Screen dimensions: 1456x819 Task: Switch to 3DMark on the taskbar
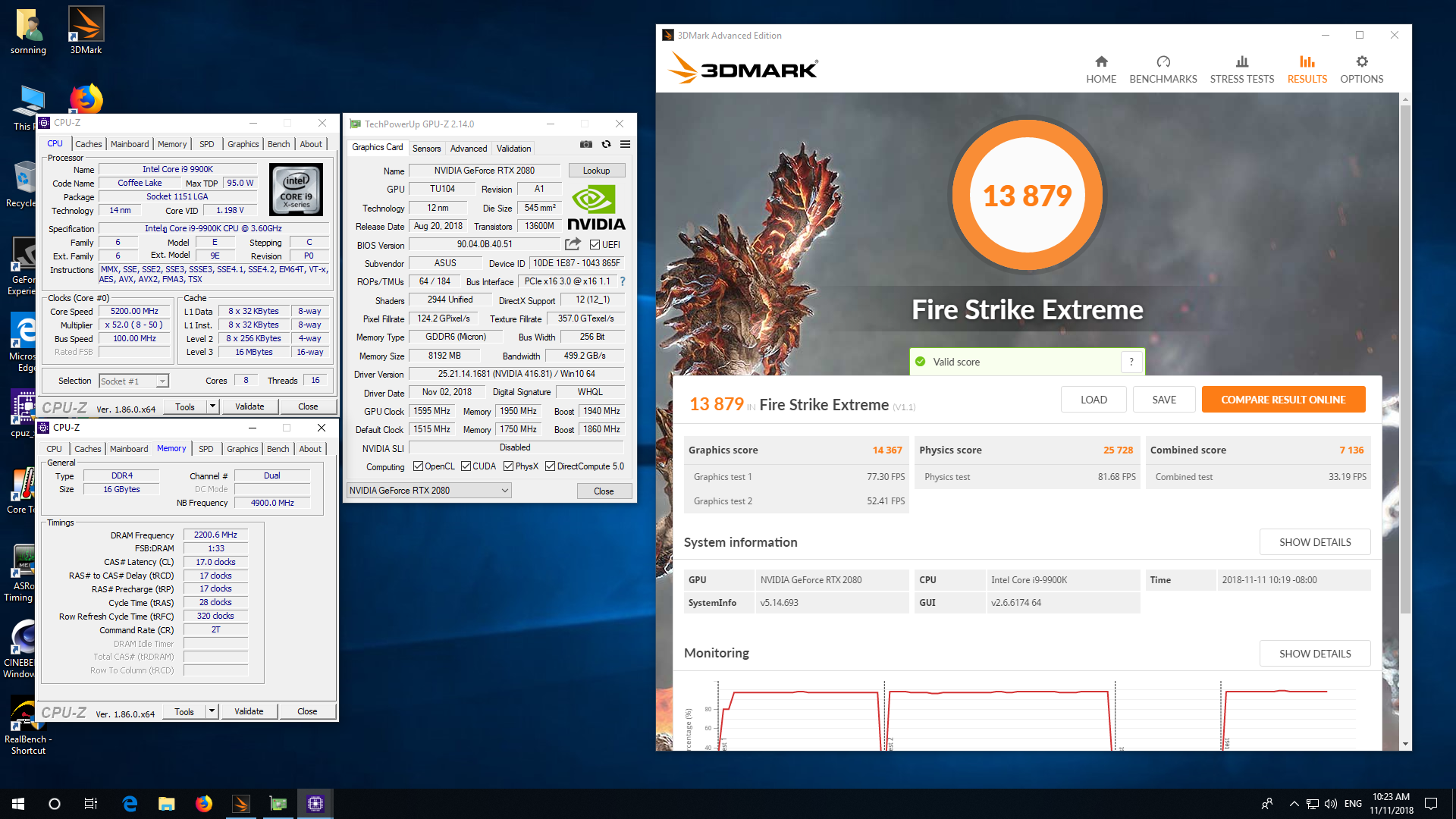pyautogui.click(x=241, y=804)
